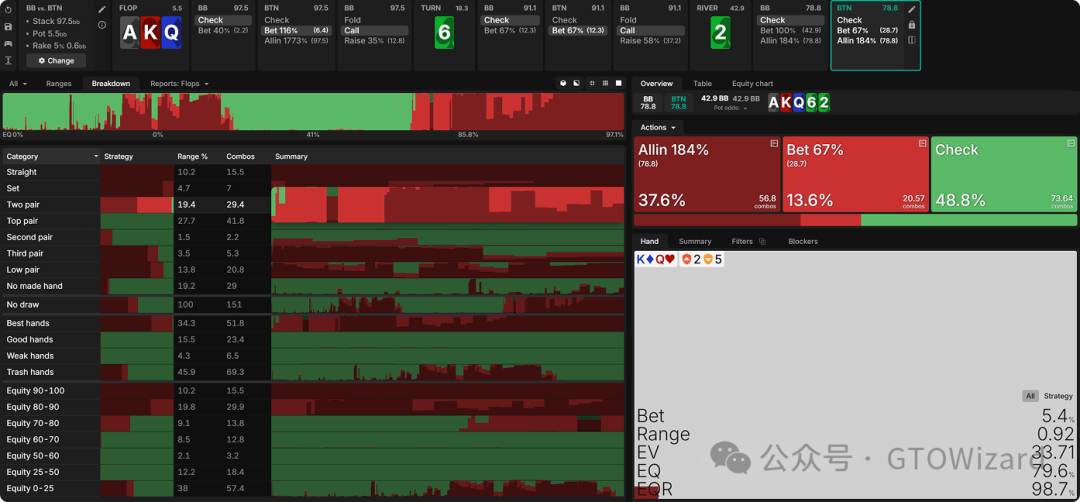
Task: Switch to the Equity chart tab
Action: (752, 84)
